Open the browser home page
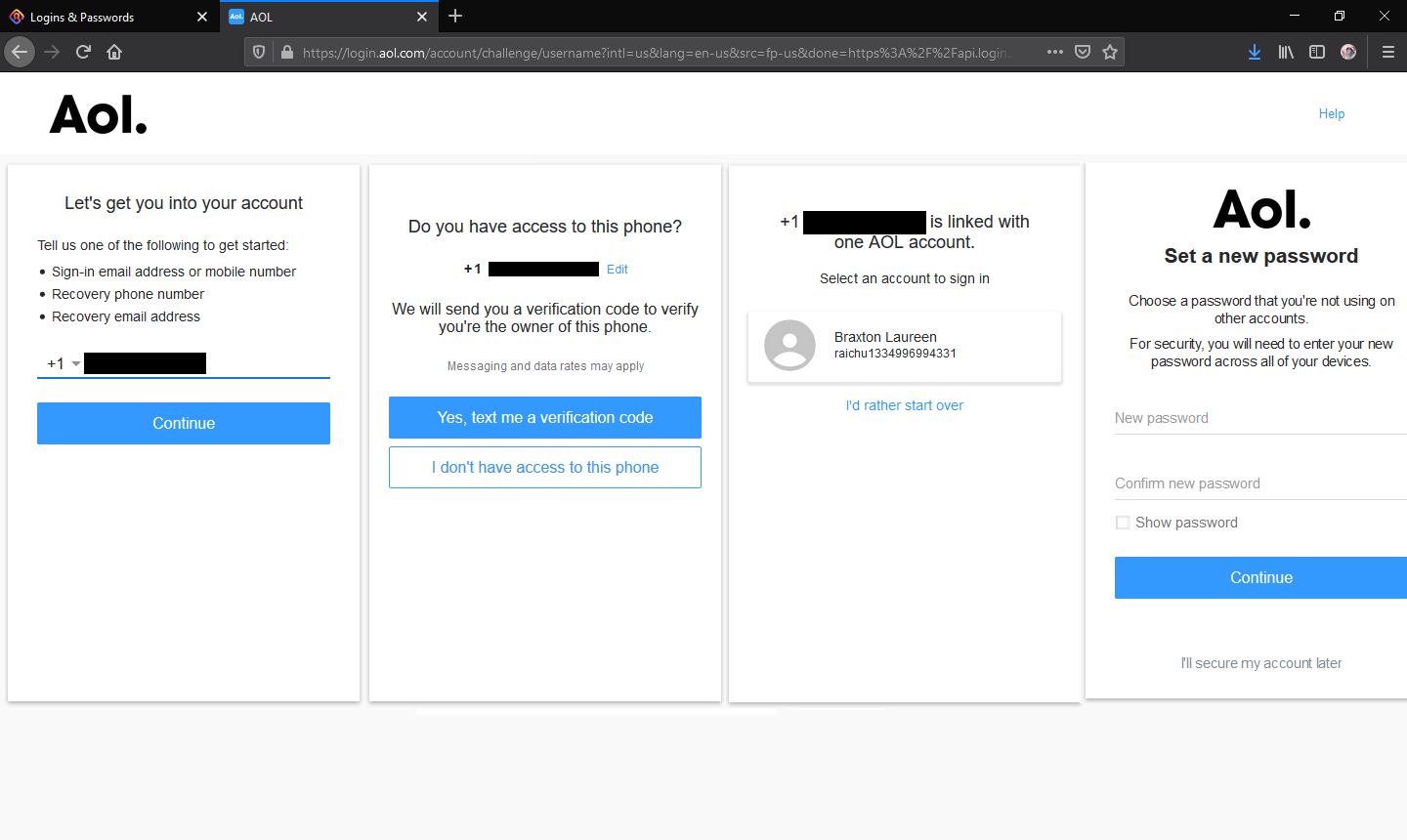The height and width of the screenshot is (840, 1407). coord(114,52)
